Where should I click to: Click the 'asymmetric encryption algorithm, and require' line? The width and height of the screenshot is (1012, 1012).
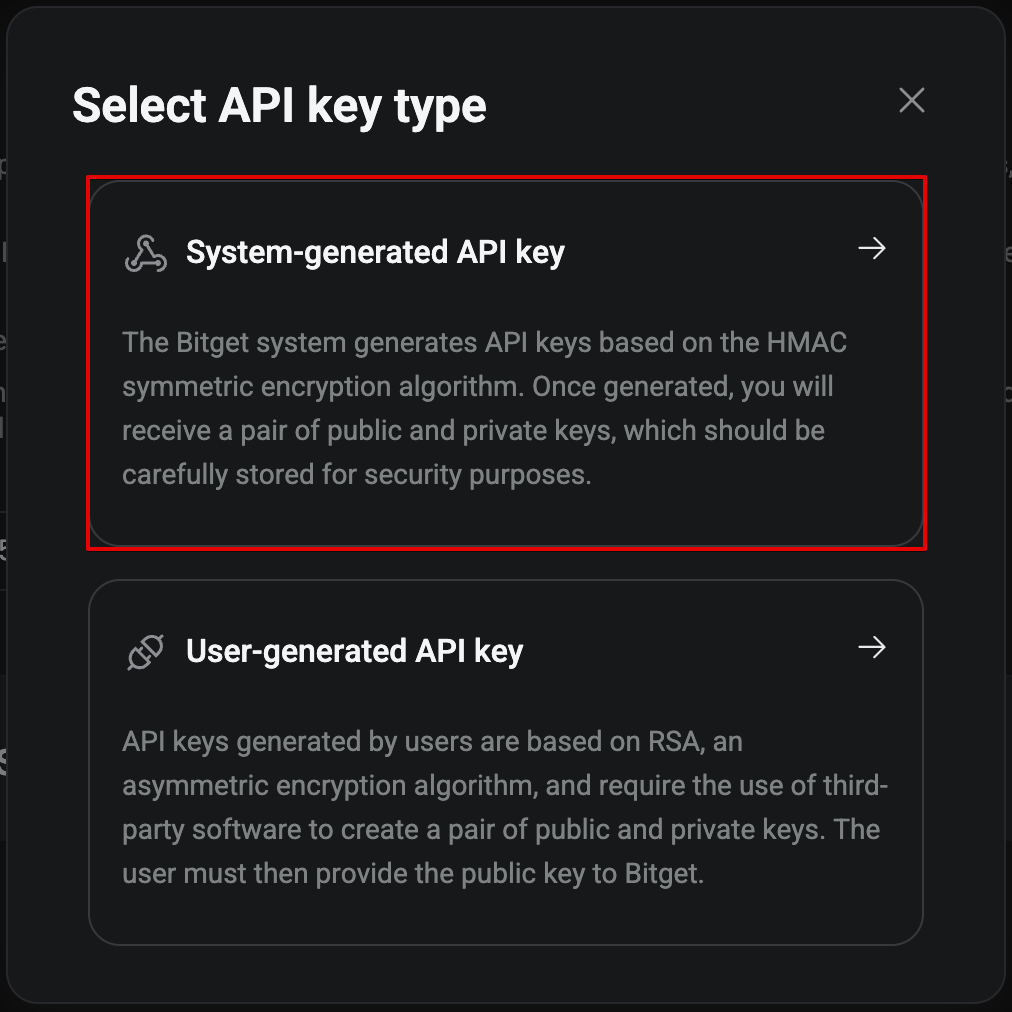[x=505, y=785]
